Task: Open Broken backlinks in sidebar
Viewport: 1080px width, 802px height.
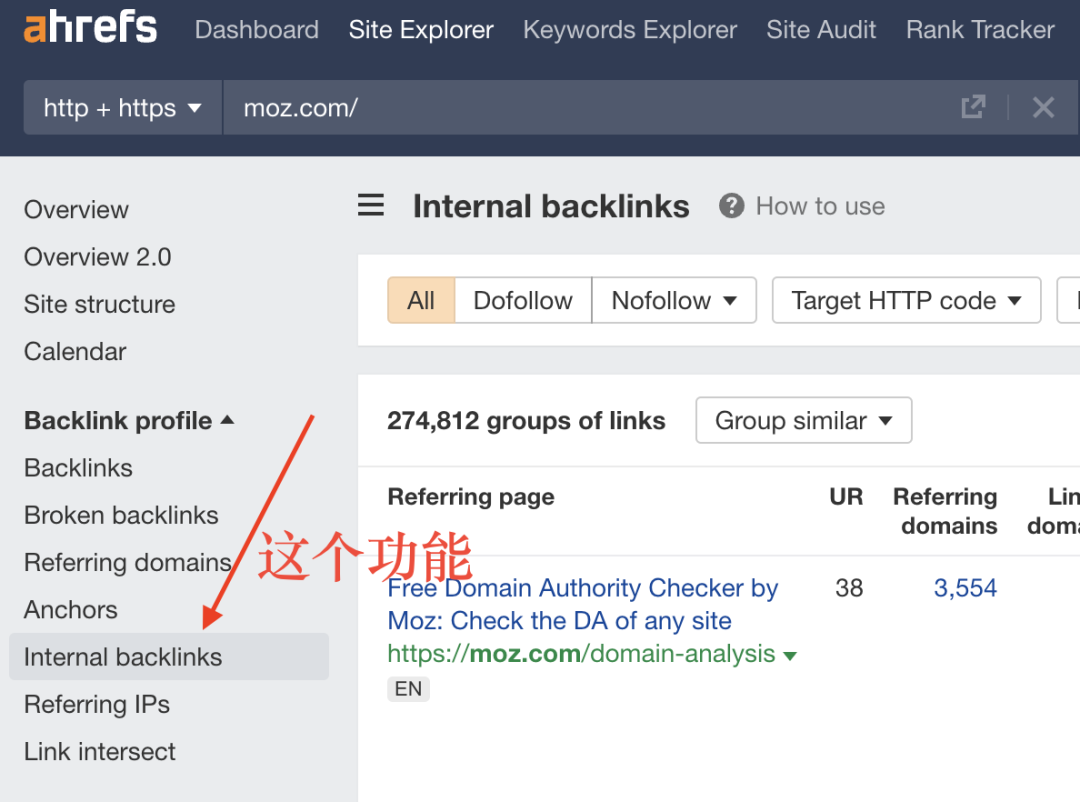Action: (121, 515)
